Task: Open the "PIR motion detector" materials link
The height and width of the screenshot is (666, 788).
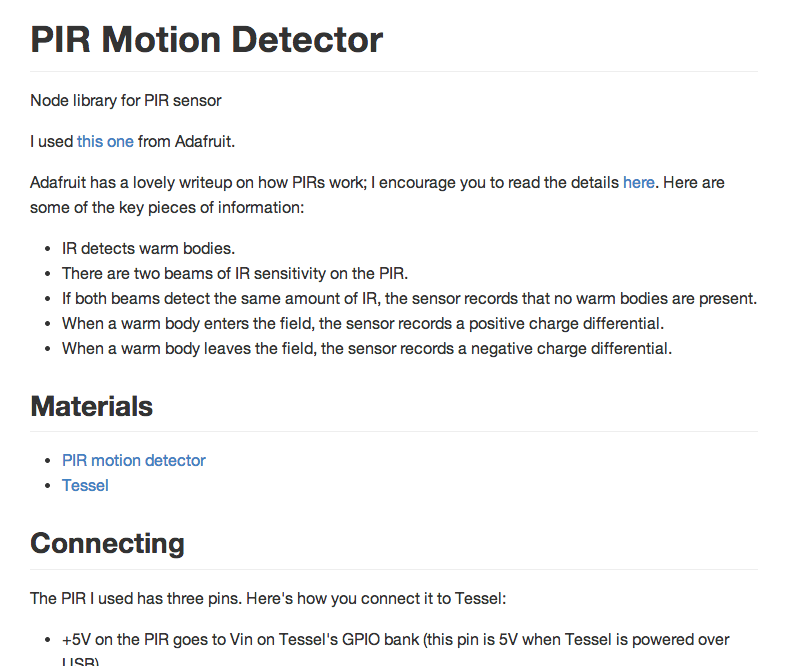Action: 134,460
